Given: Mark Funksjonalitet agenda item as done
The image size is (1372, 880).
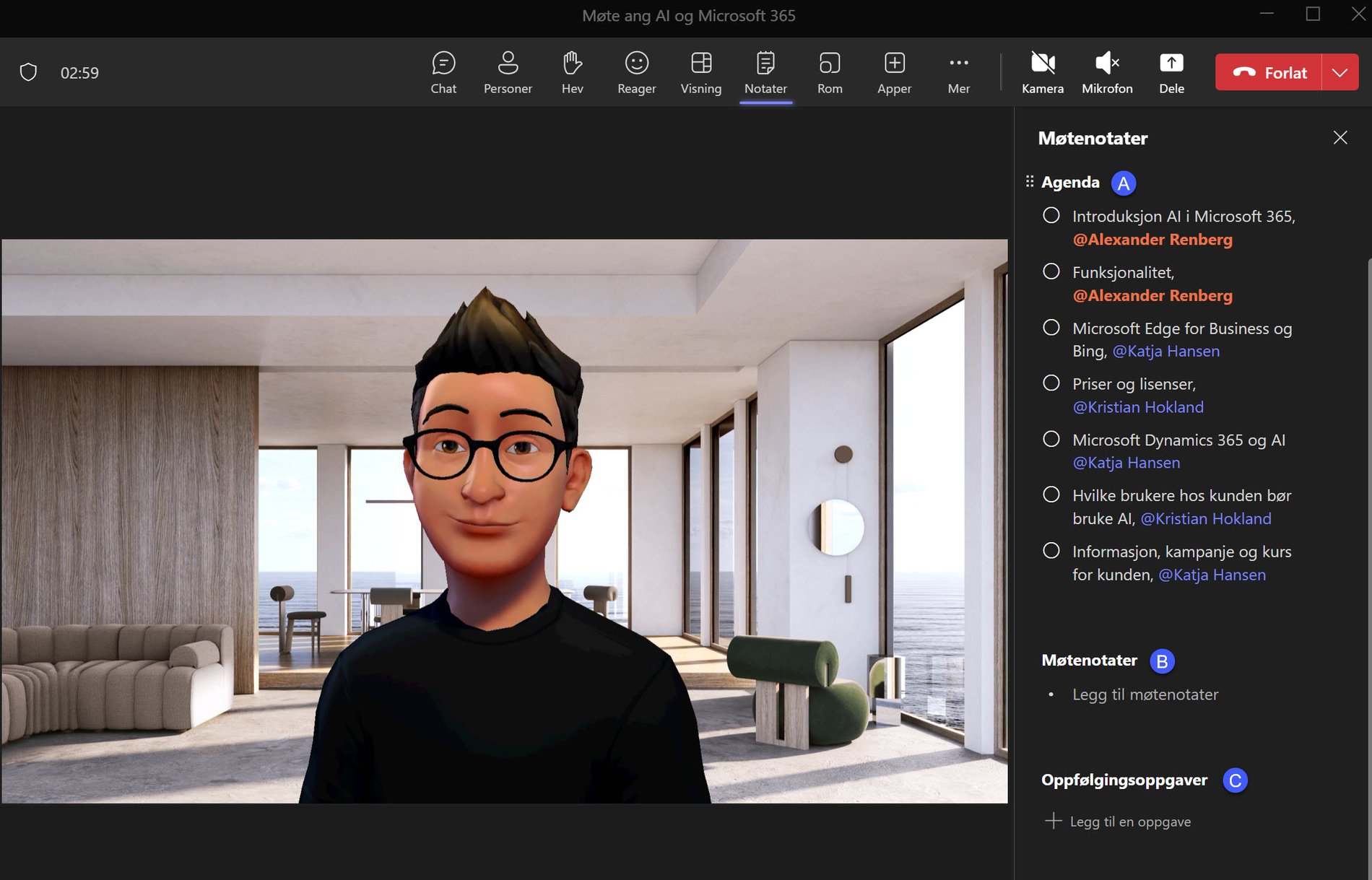Looking at the screenshot, I should 1051,271.
